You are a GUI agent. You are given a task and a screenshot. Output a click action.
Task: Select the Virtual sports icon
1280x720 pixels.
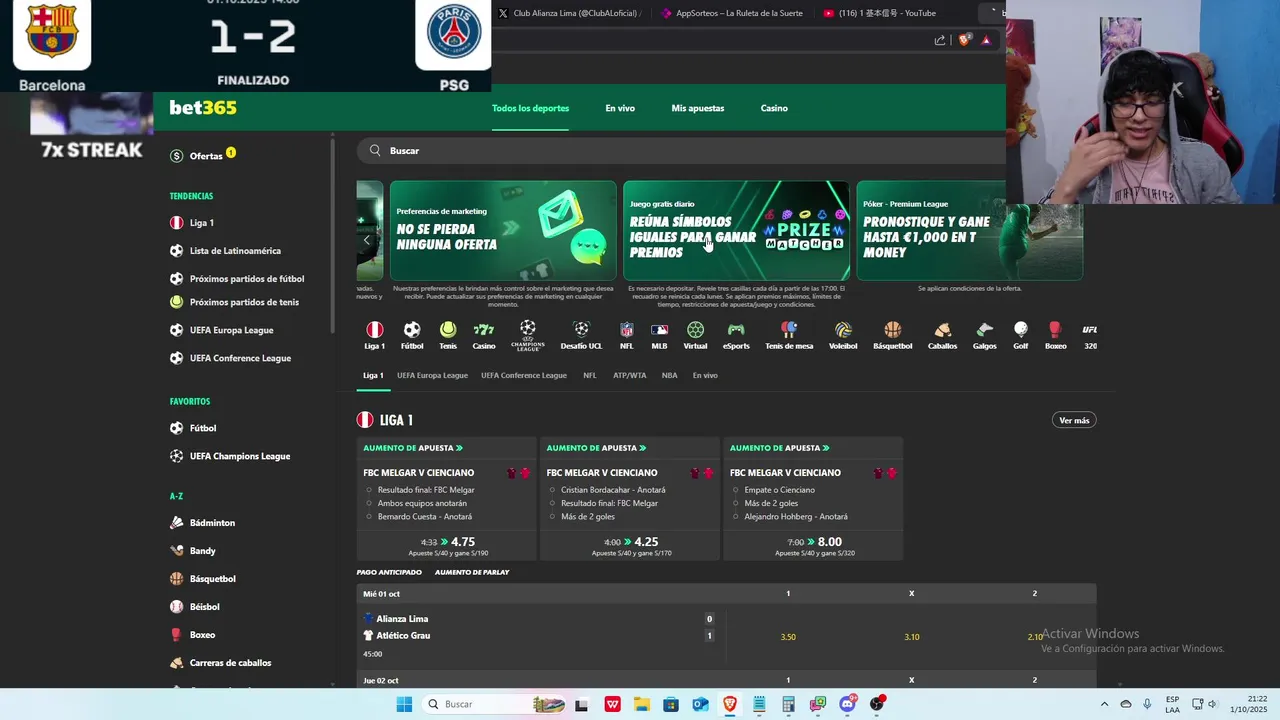tap(695, 335)
